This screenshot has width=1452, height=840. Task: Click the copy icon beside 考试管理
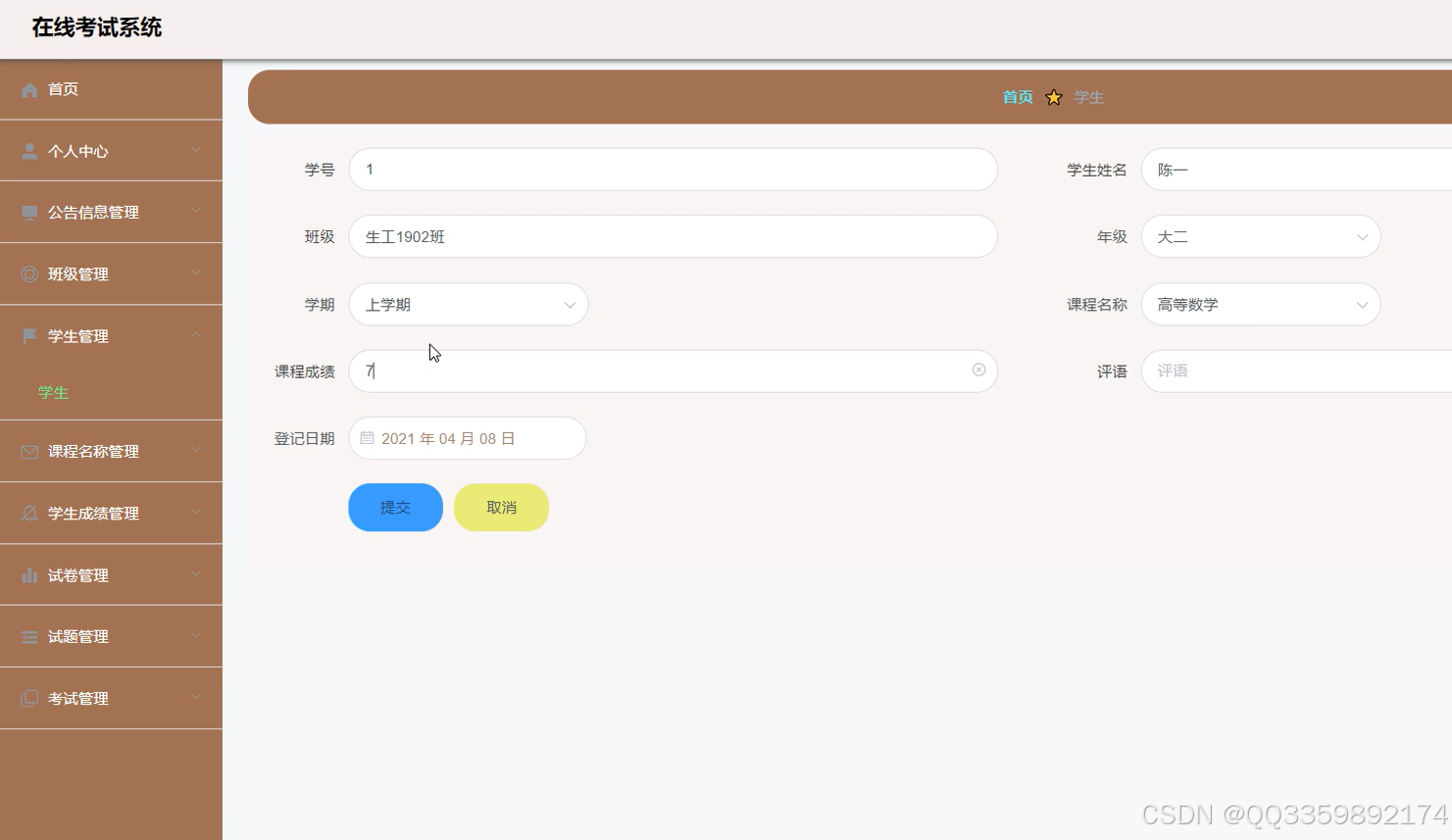pos(29,699)
